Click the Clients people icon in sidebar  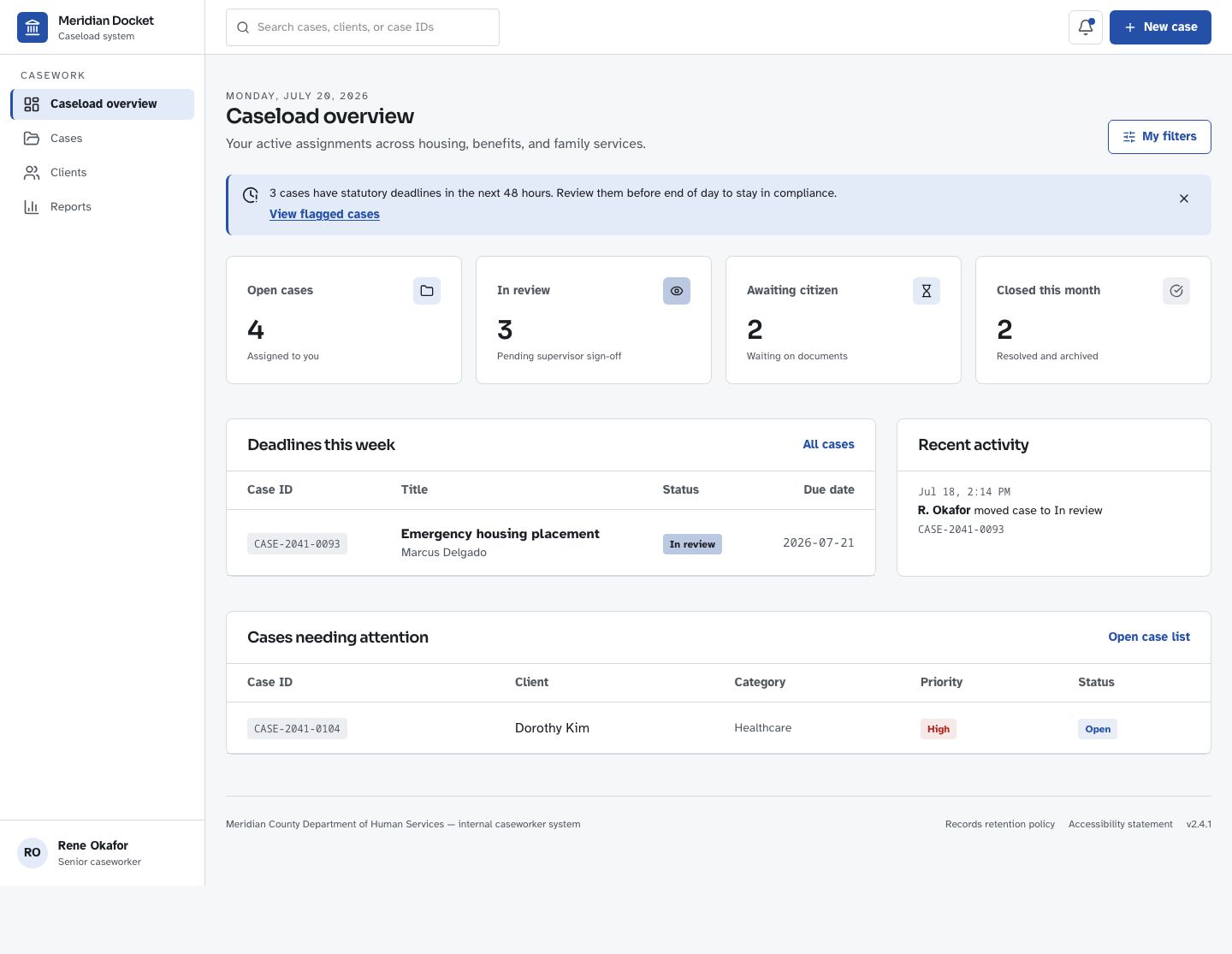[32, 173]
